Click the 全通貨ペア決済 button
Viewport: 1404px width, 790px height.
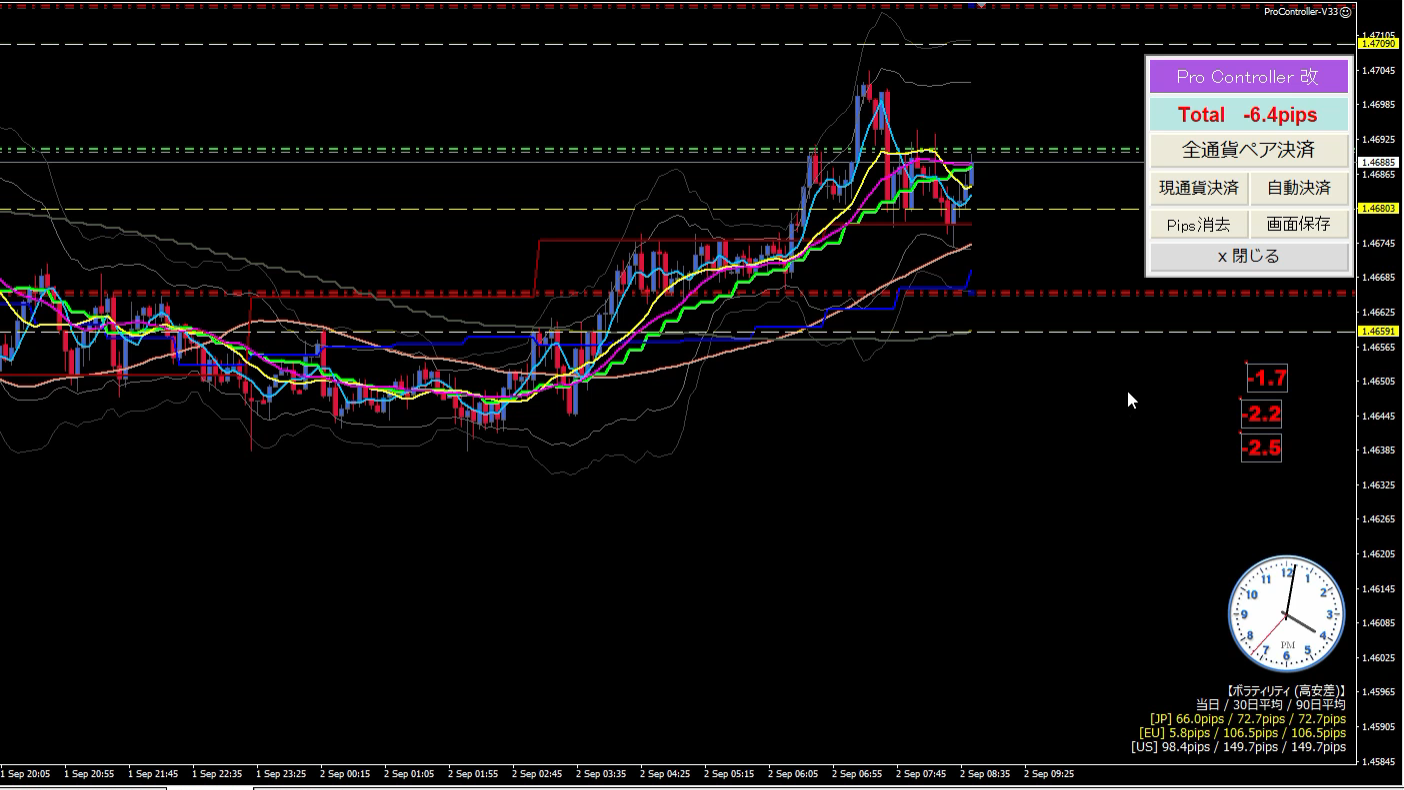(1248, 150)
